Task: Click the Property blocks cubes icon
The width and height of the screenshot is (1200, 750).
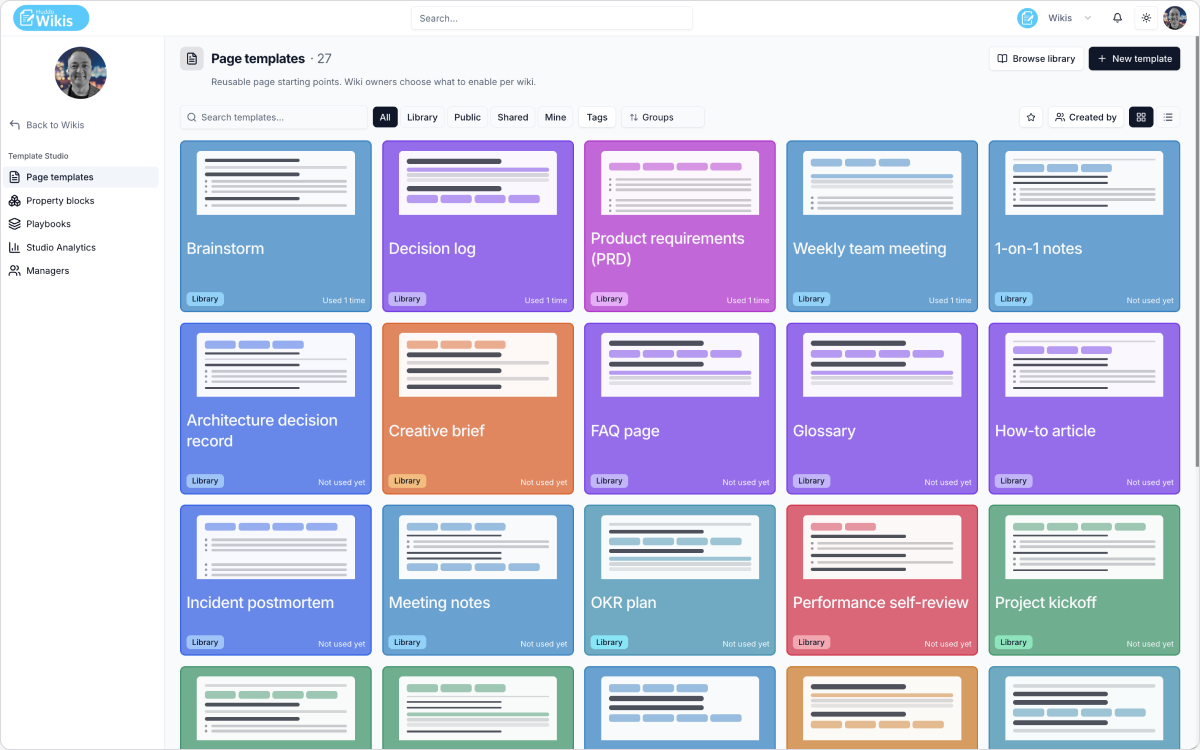Action: [x=15, y=201]
